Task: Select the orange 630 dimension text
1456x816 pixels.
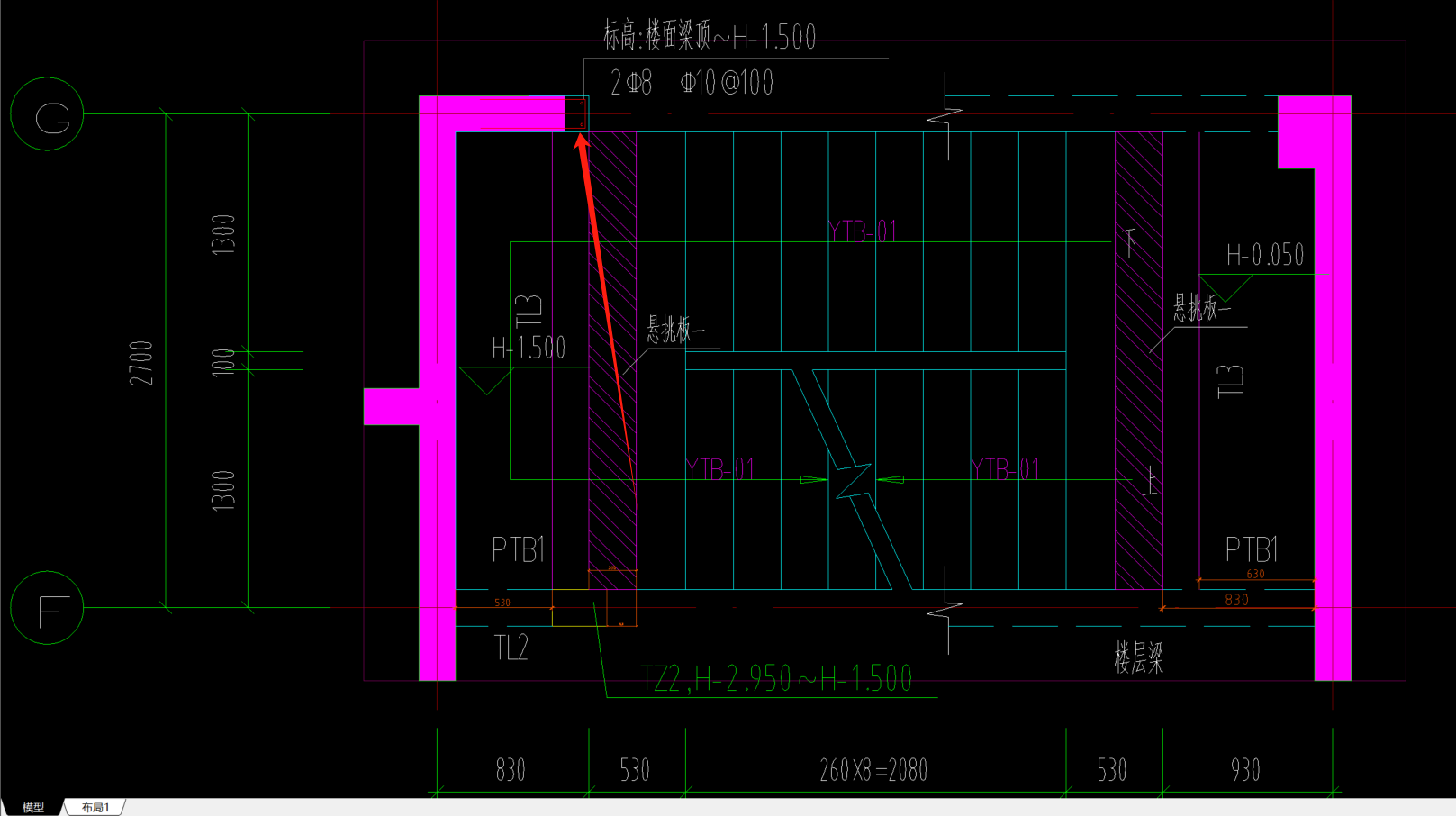Action: (1255, 574)
